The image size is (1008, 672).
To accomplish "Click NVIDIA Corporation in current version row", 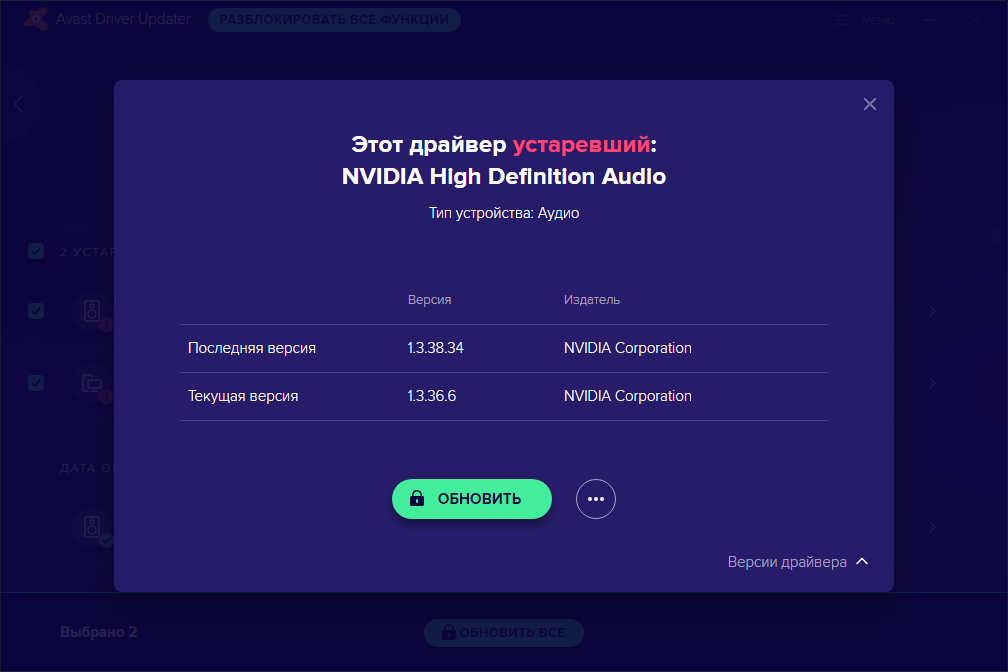I will point(627,396).
